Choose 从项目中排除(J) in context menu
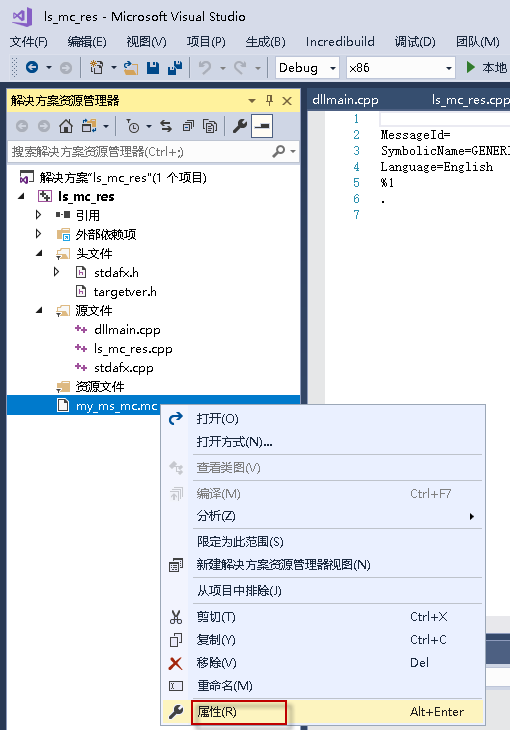 [323, 591]
